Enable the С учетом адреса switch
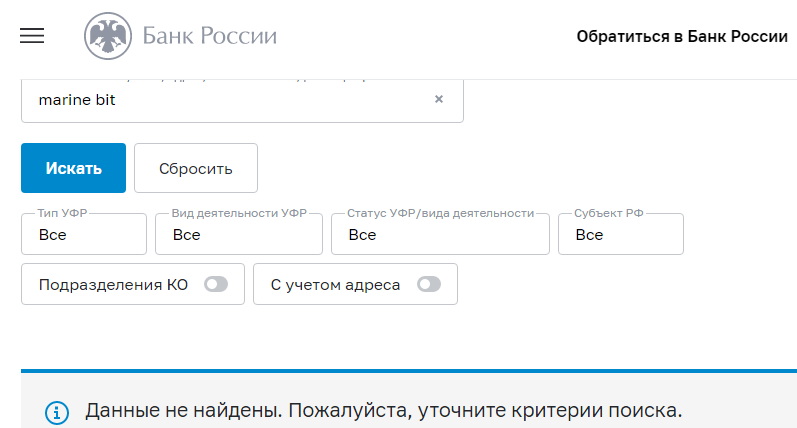Image resolution: width=797 pixels, height=428 pixels. [429, 285]
